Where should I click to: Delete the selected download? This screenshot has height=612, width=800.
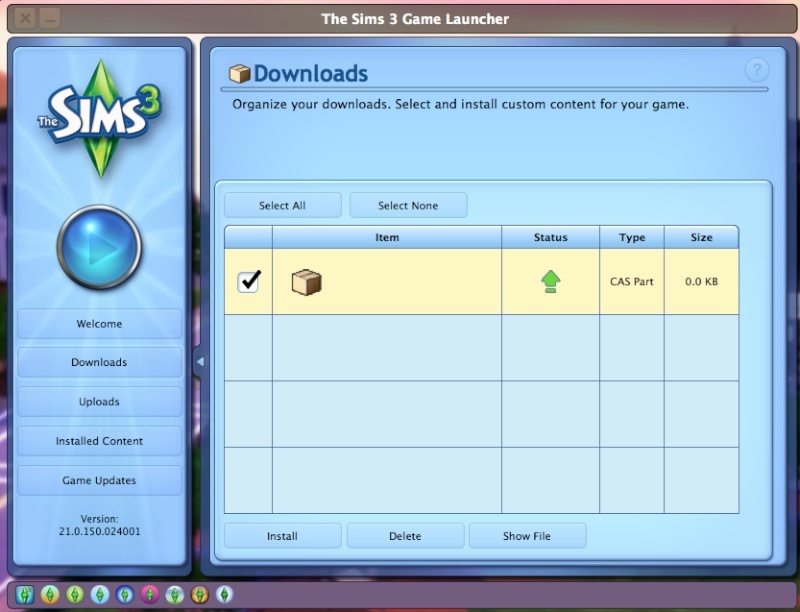406,536
